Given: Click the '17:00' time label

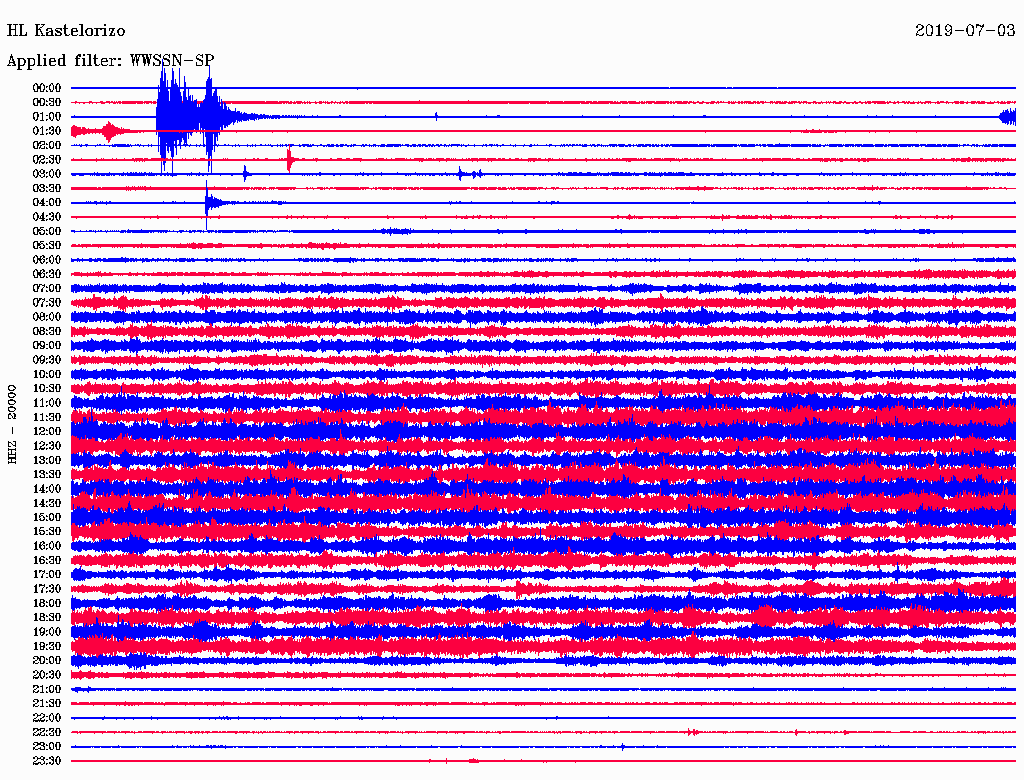Looking at the screenshot, I should coord(47,575).
